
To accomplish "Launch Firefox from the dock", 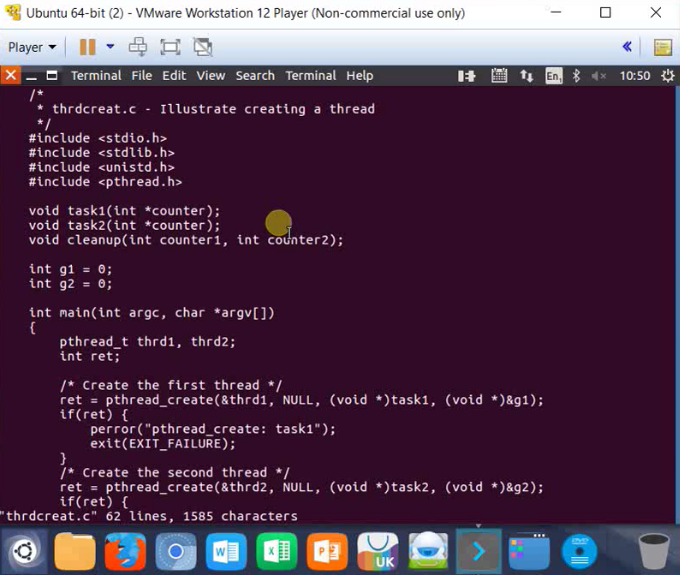I will tap(125, 551).
